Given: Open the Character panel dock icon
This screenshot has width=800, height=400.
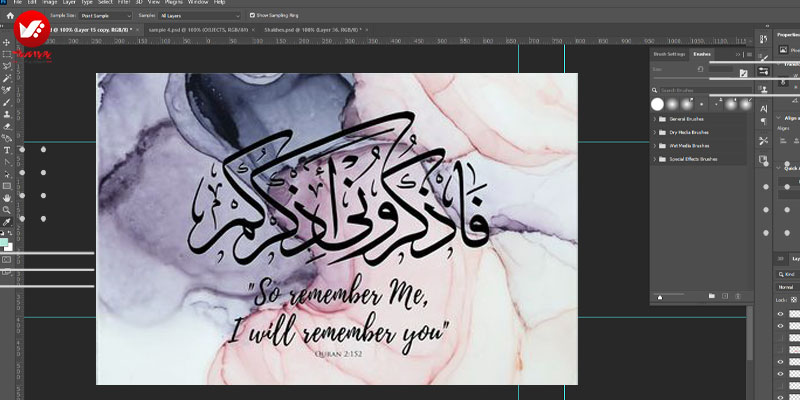Looking at the screenshot, I should [x=763, y=109].
